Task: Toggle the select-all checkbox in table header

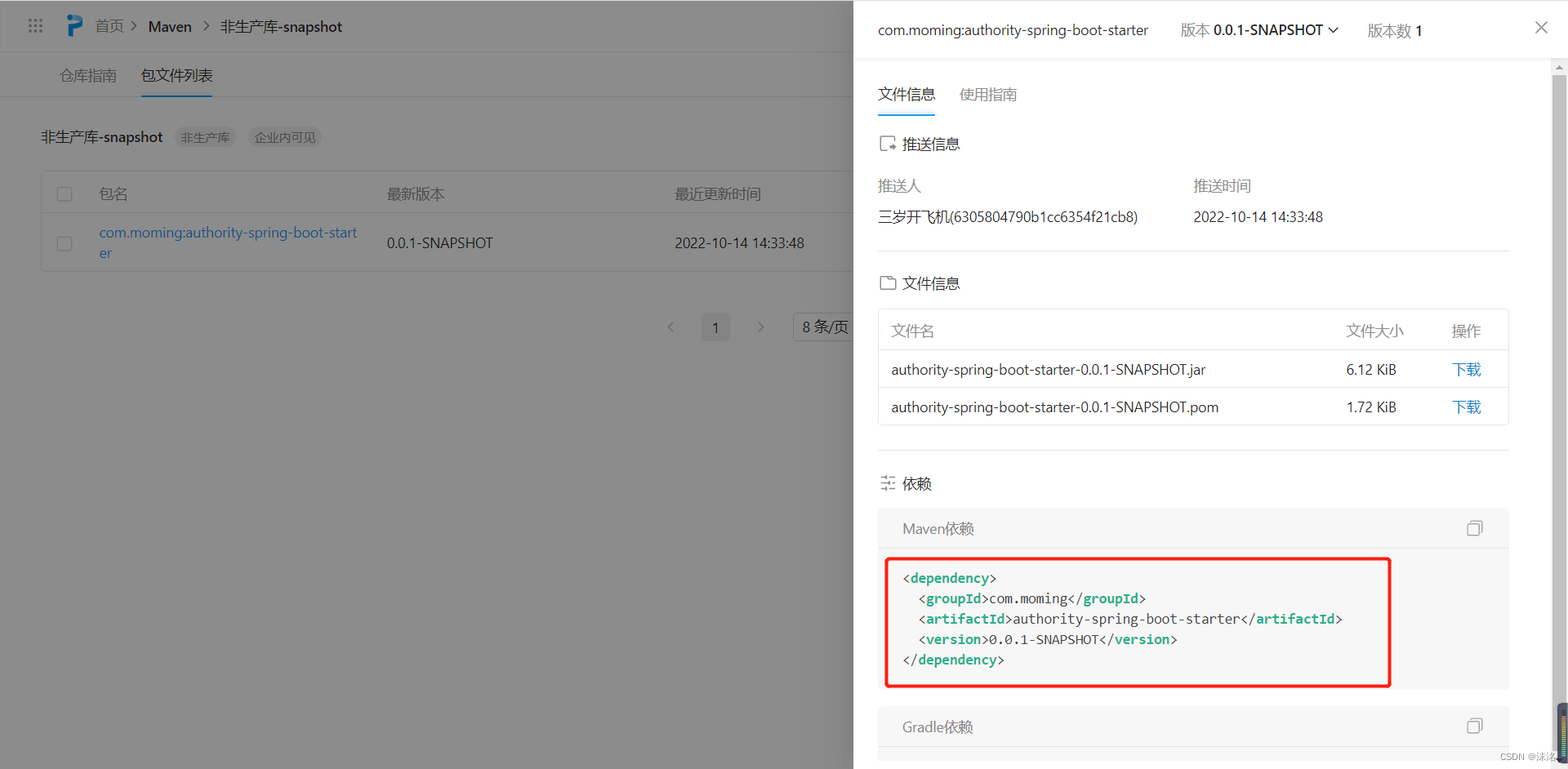Action: pos(65,193)
